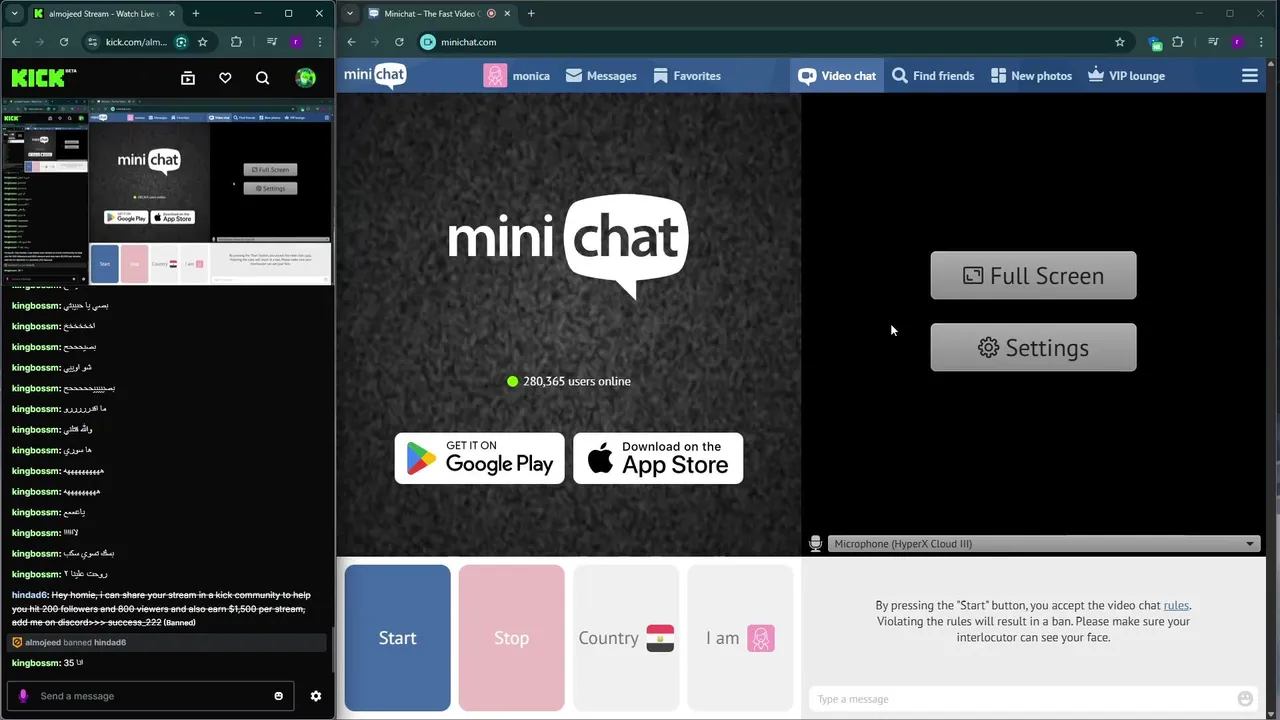Click the emoji picker icon in the Kick chat input
Image resolution: width=1280 pixels, height=720 pixels.
click(279, 696)
